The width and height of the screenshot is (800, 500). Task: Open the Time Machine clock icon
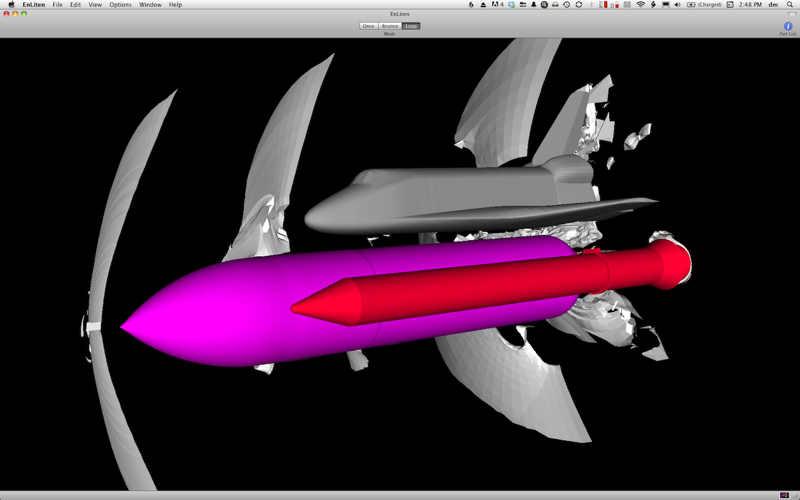coord(567,5)
